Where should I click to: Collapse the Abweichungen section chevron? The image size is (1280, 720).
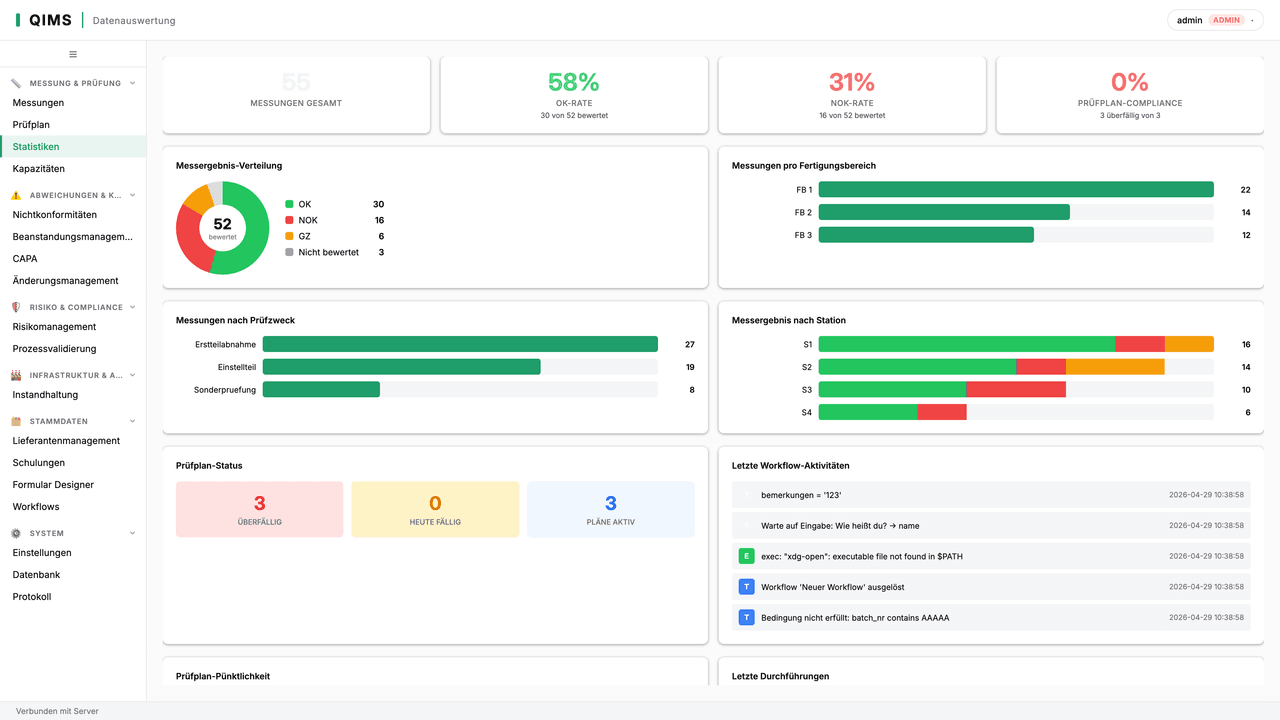coord(133,195)
